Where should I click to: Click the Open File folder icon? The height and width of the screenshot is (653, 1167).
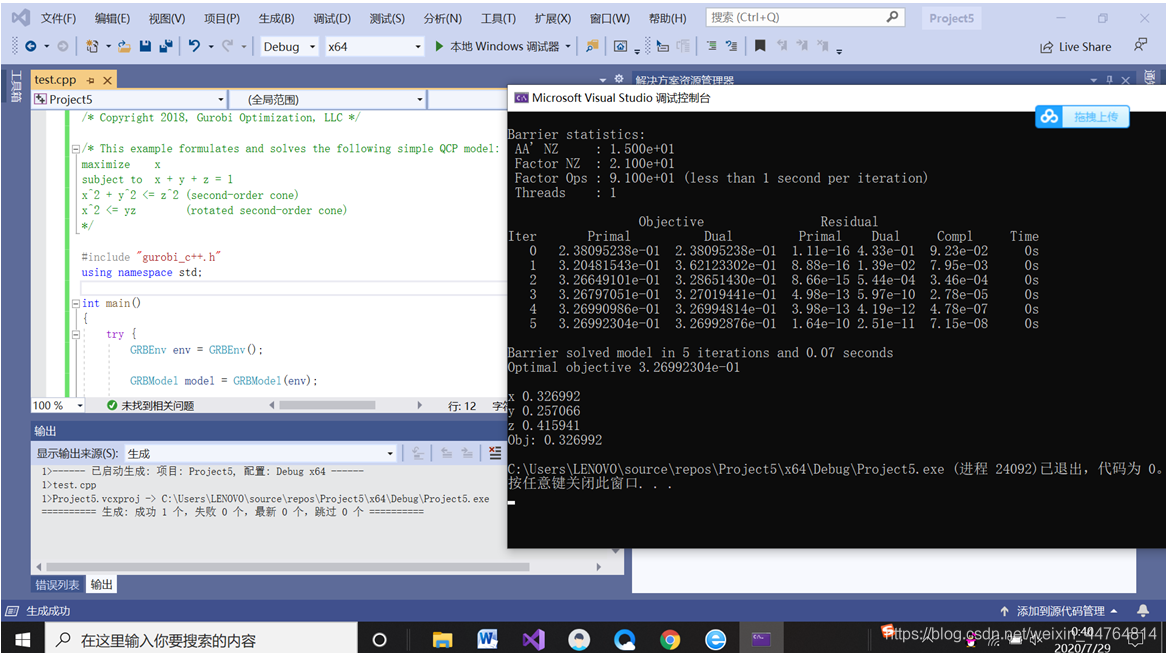124,46
